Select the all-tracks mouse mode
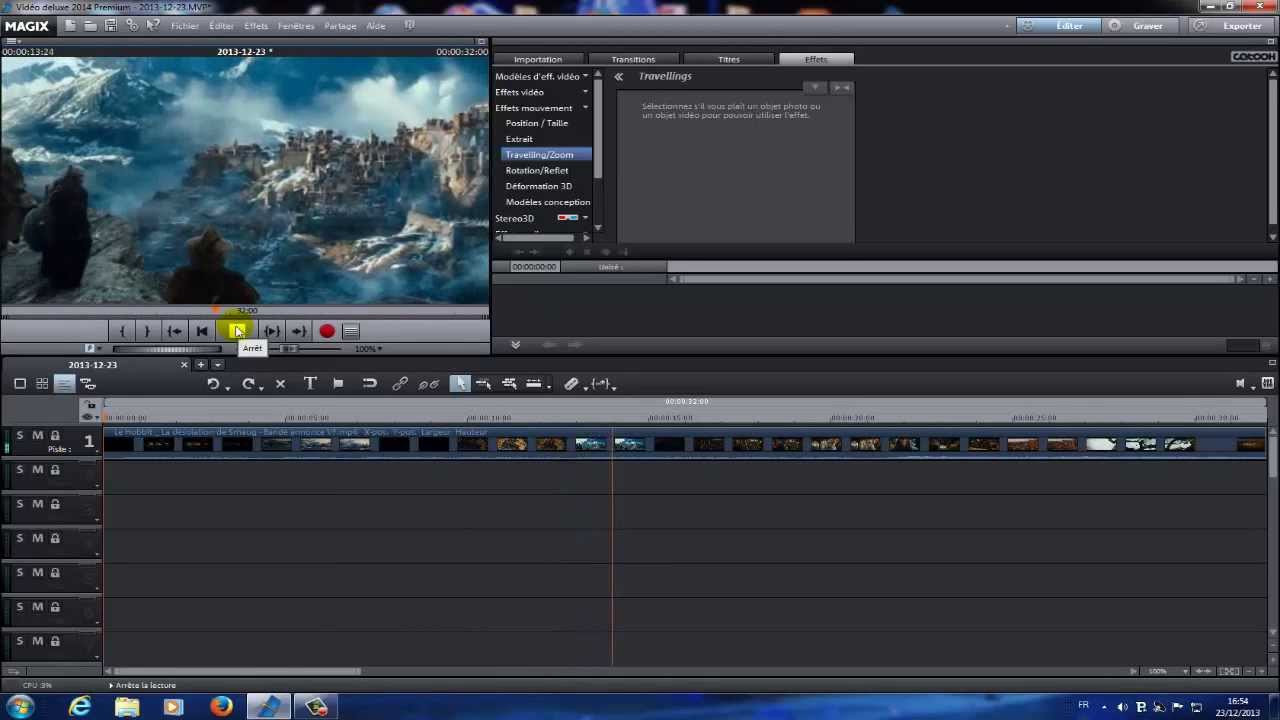The width and height of the screenshot is (1280, 720). click(x=509, y=383)
